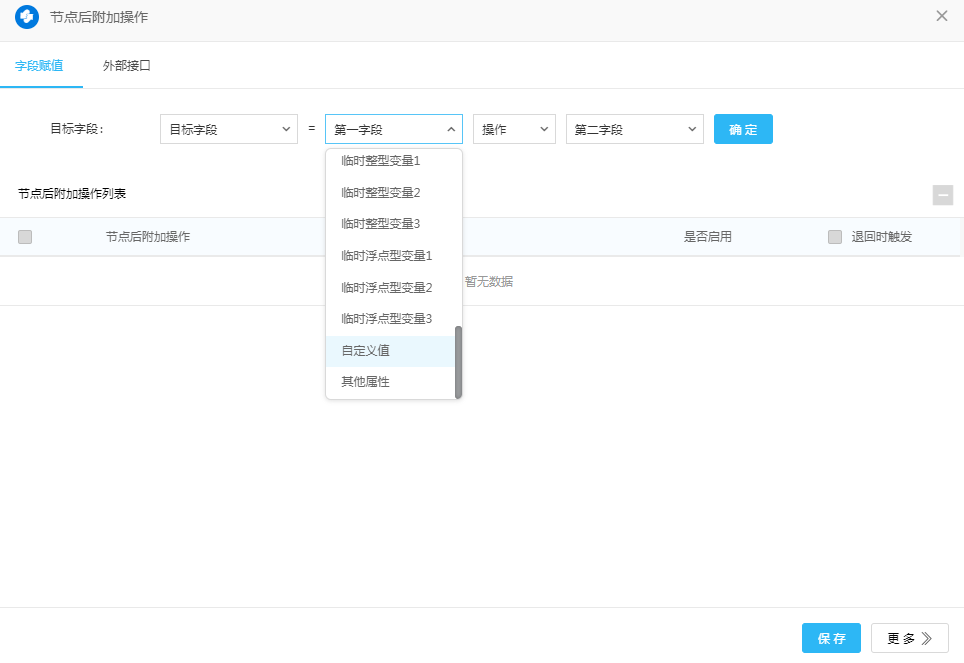964x663 pixels.
Task: Click the 确定 button
Action: [x=742, y=129]
